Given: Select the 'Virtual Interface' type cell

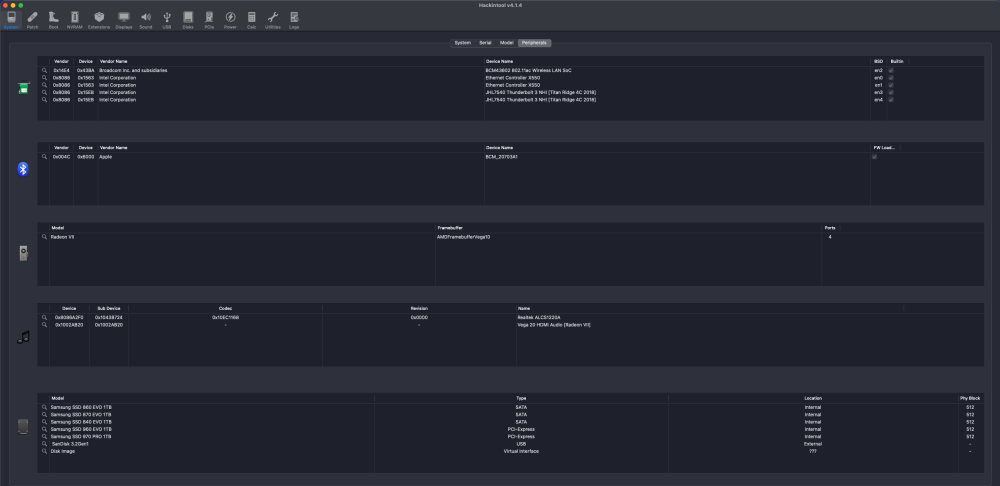Looking at the screenshot, I should [521, 451].
